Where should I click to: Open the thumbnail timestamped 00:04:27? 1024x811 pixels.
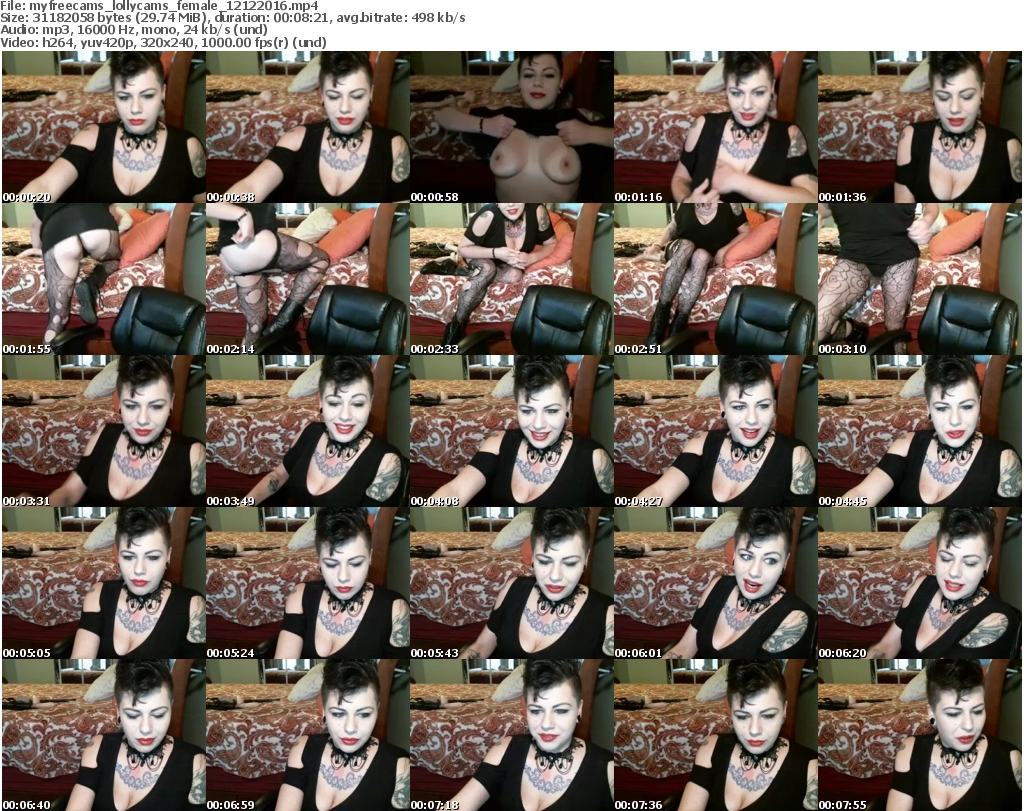coord(716,432)
